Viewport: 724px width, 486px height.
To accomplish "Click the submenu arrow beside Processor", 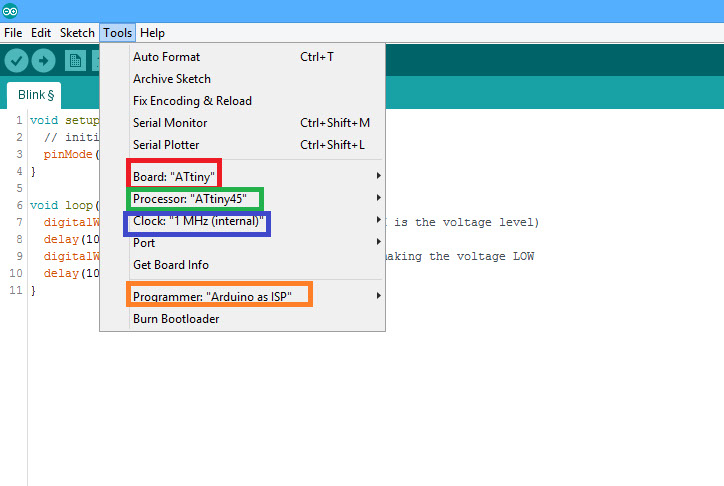I will [379, 198].
